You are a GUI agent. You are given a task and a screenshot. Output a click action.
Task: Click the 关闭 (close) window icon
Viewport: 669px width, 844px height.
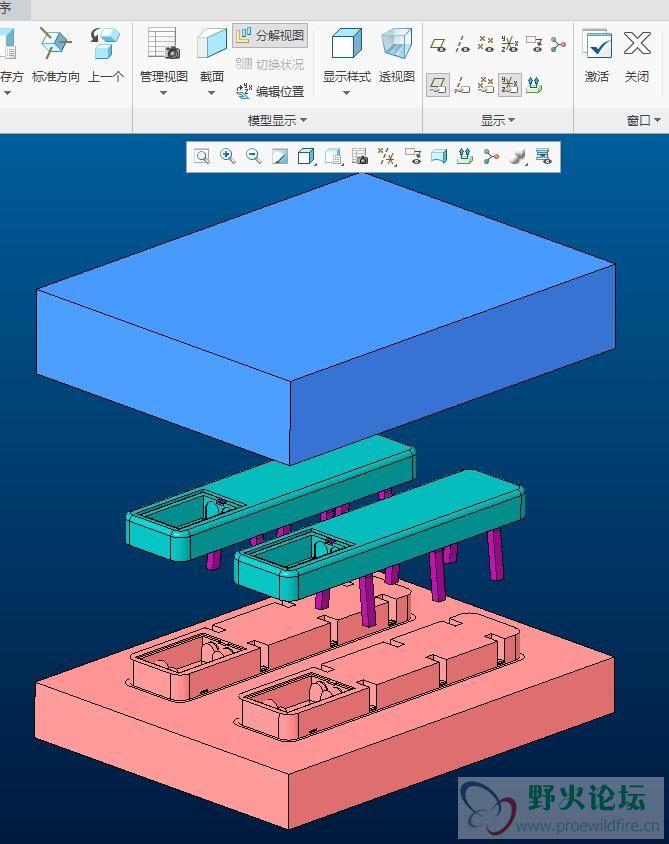pyautogui.click(x=637, y=45)
